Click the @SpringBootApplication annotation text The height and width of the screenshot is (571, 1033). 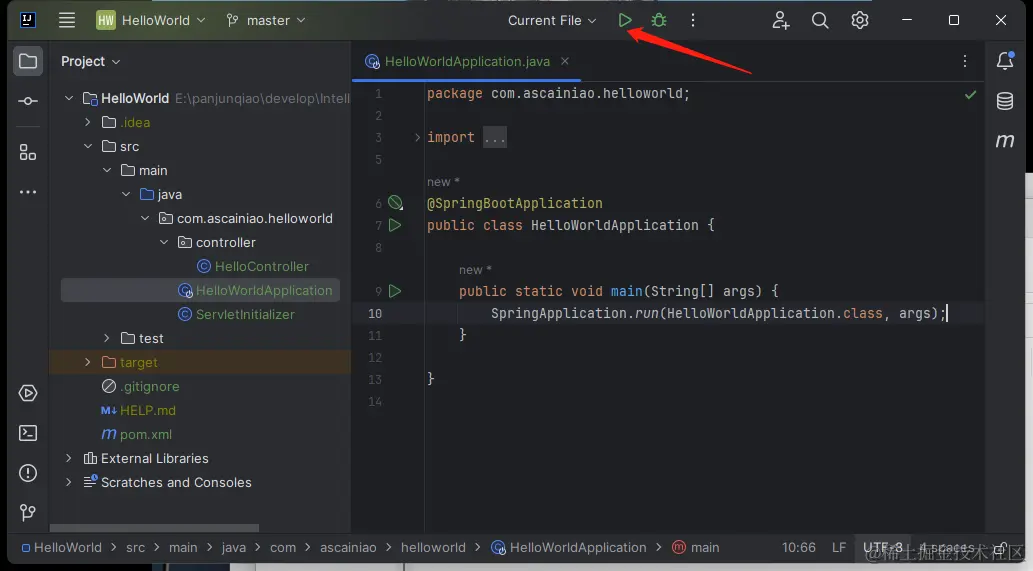[x=515, y=203]
